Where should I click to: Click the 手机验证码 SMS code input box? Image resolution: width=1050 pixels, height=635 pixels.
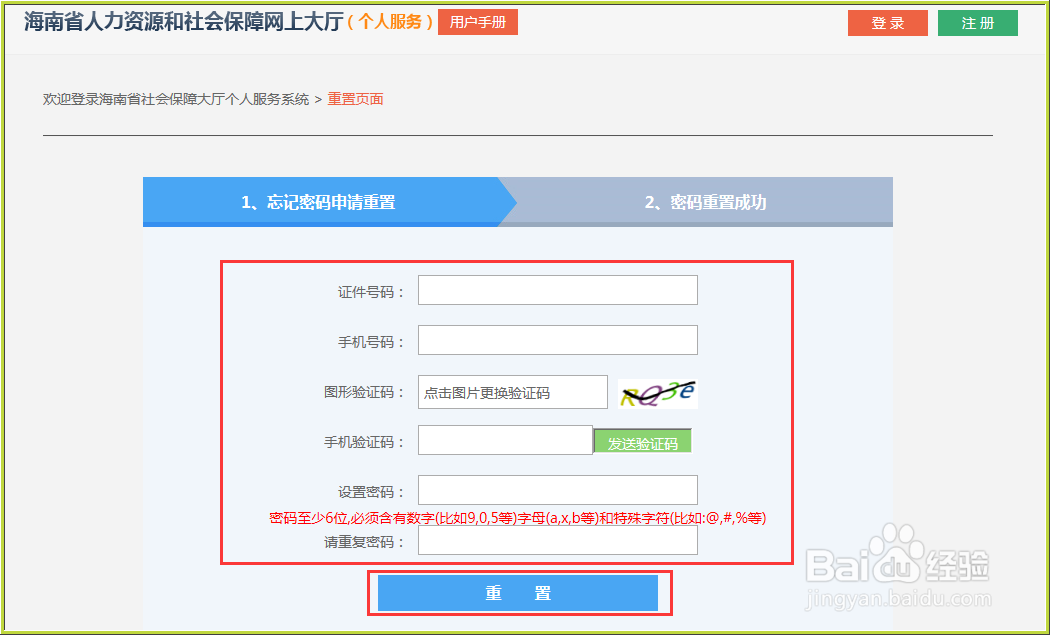[505, 440]
